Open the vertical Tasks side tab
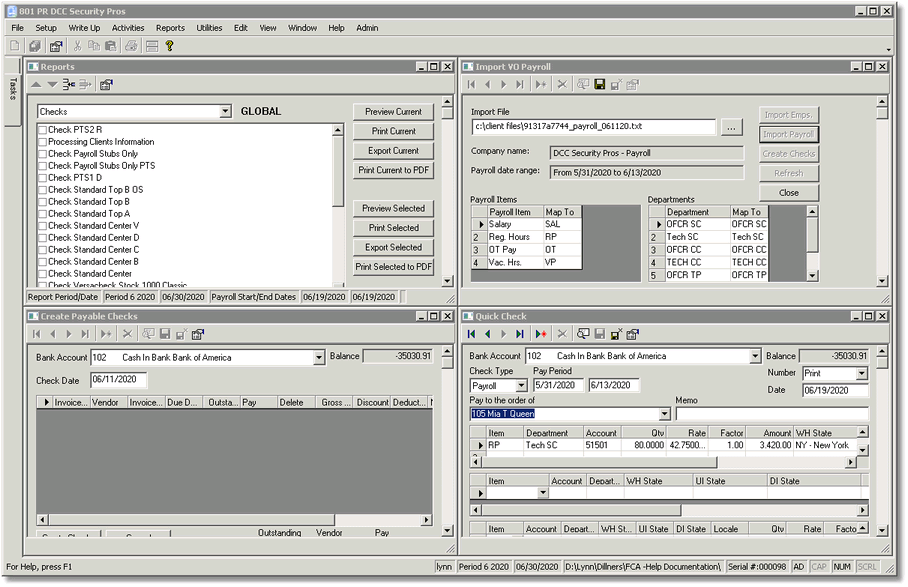 pos(13,91)
